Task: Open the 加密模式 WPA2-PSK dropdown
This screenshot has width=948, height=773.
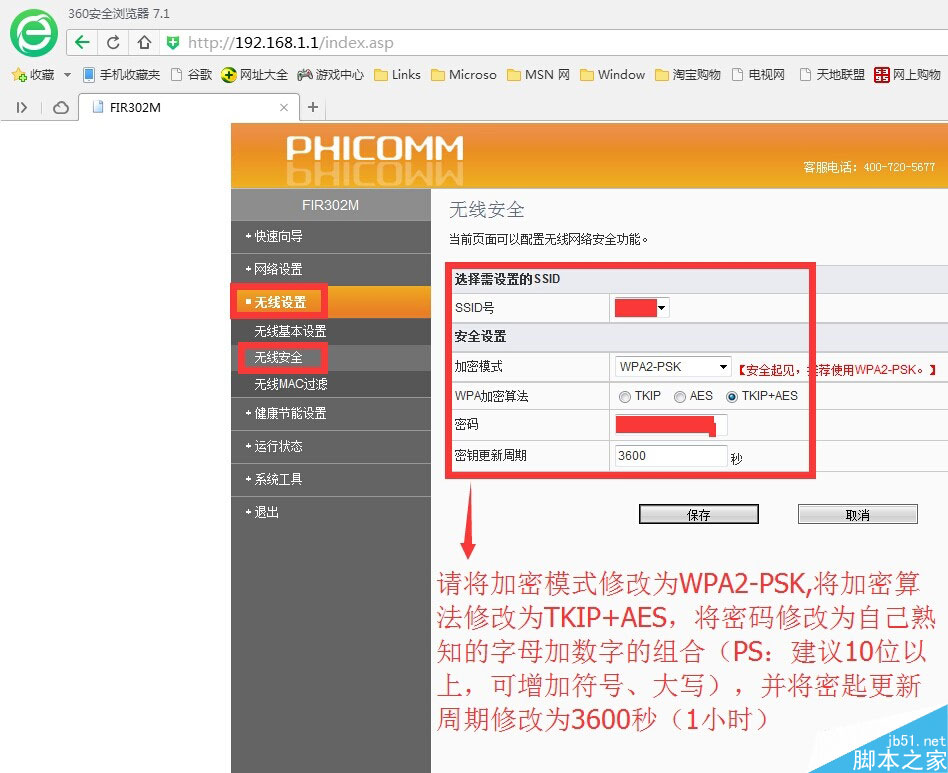Action: tap(673, 367)
